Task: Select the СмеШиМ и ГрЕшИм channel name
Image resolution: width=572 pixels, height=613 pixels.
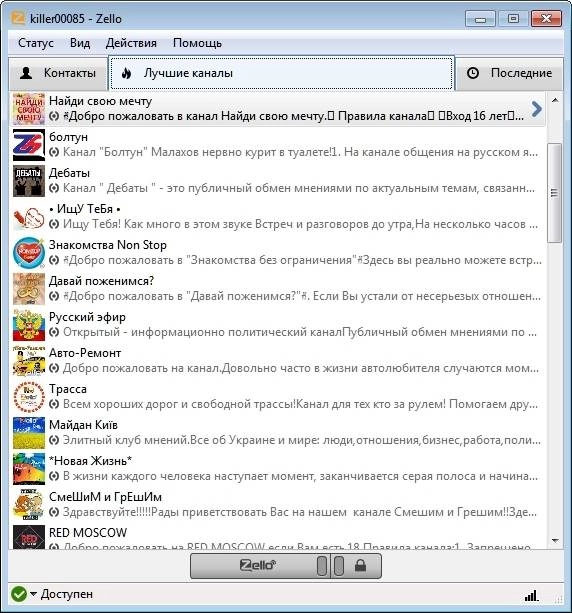Action: (x=105, y=497)
